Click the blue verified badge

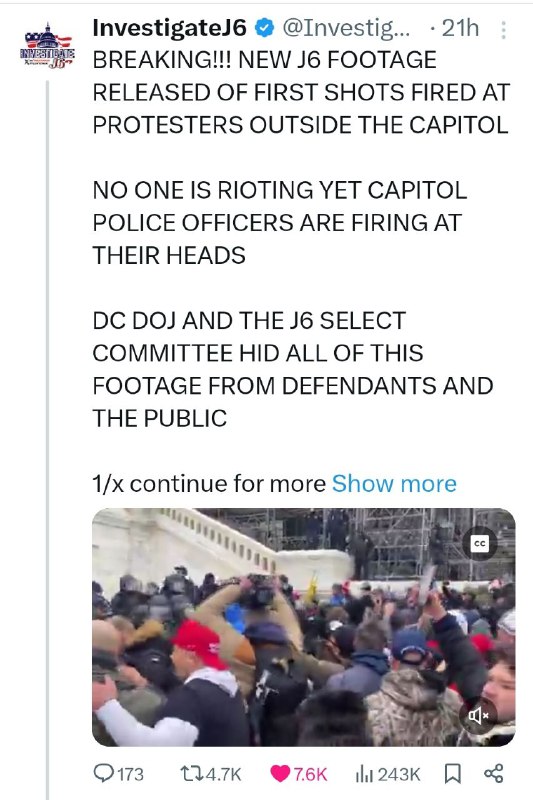tap(264, 28)
